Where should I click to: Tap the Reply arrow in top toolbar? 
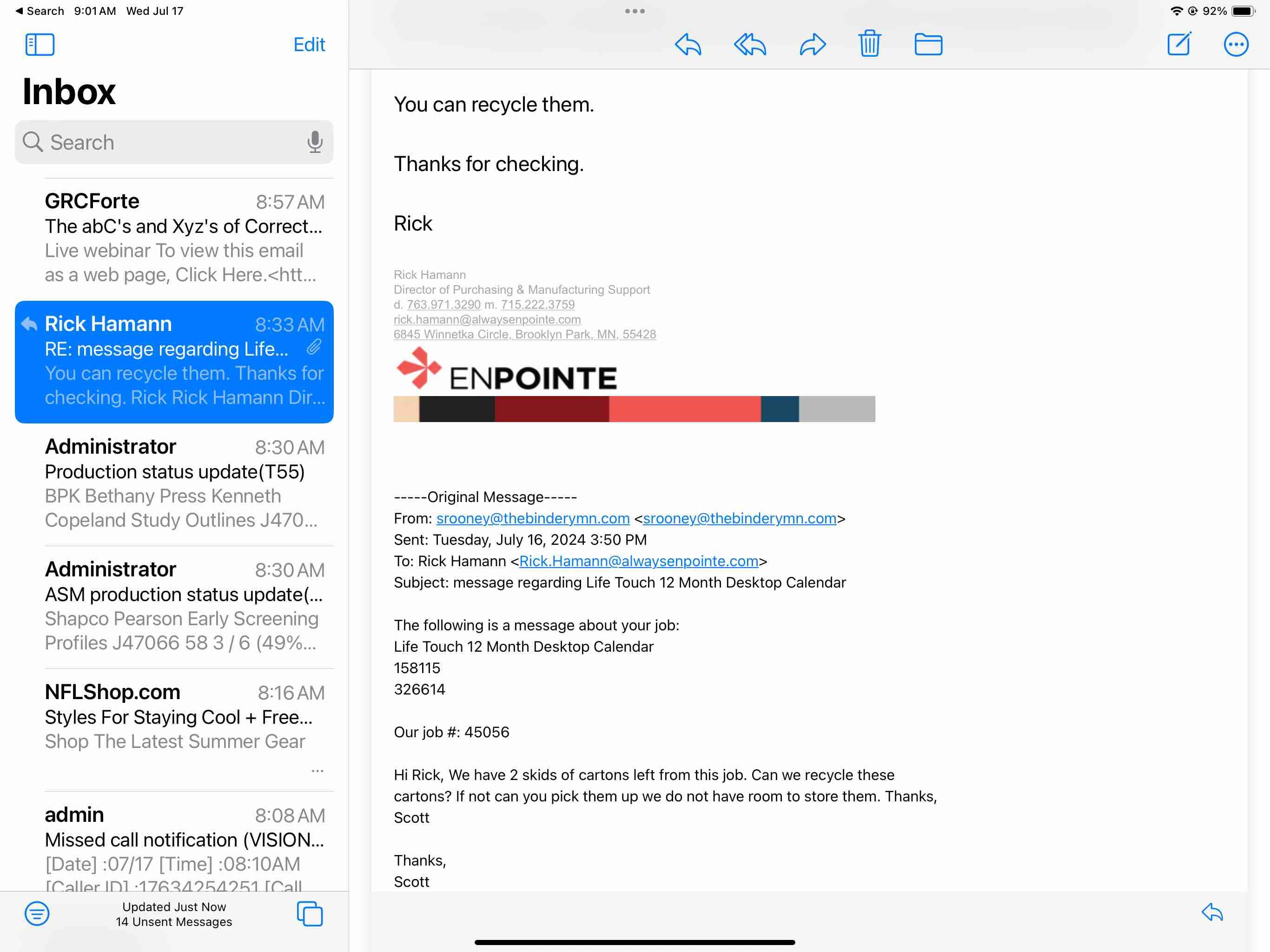pyautogui.click(x=688, y=45)
